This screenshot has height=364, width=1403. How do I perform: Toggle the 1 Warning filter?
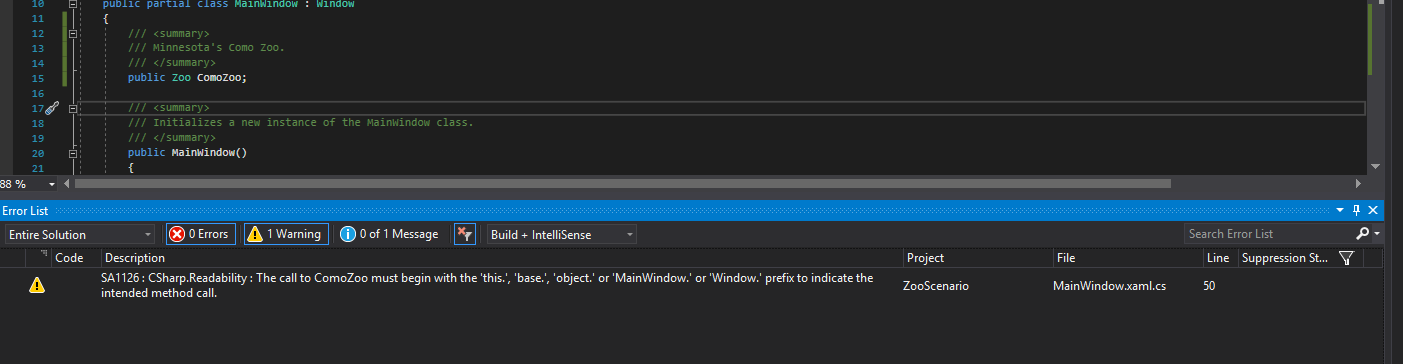coord(286,234)
